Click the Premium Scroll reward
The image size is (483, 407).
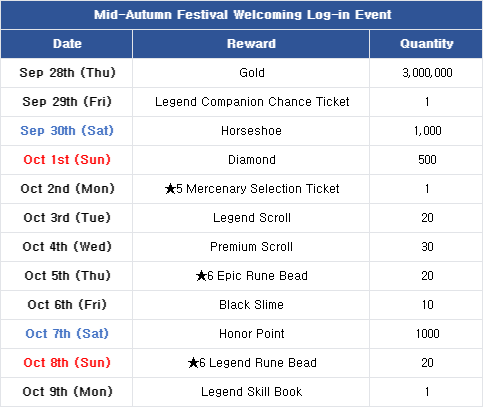pos(251,247)
